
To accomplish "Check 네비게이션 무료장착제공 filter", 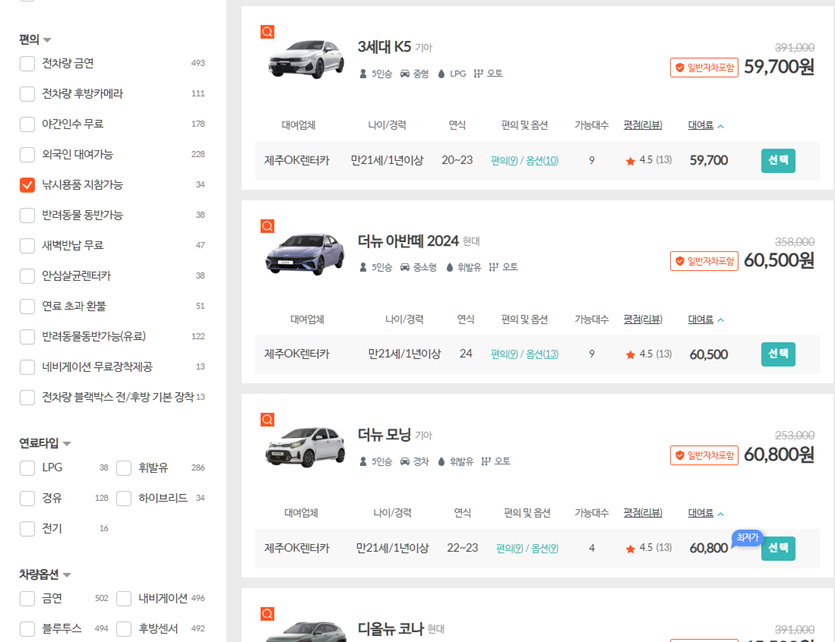I will [27, 367].
